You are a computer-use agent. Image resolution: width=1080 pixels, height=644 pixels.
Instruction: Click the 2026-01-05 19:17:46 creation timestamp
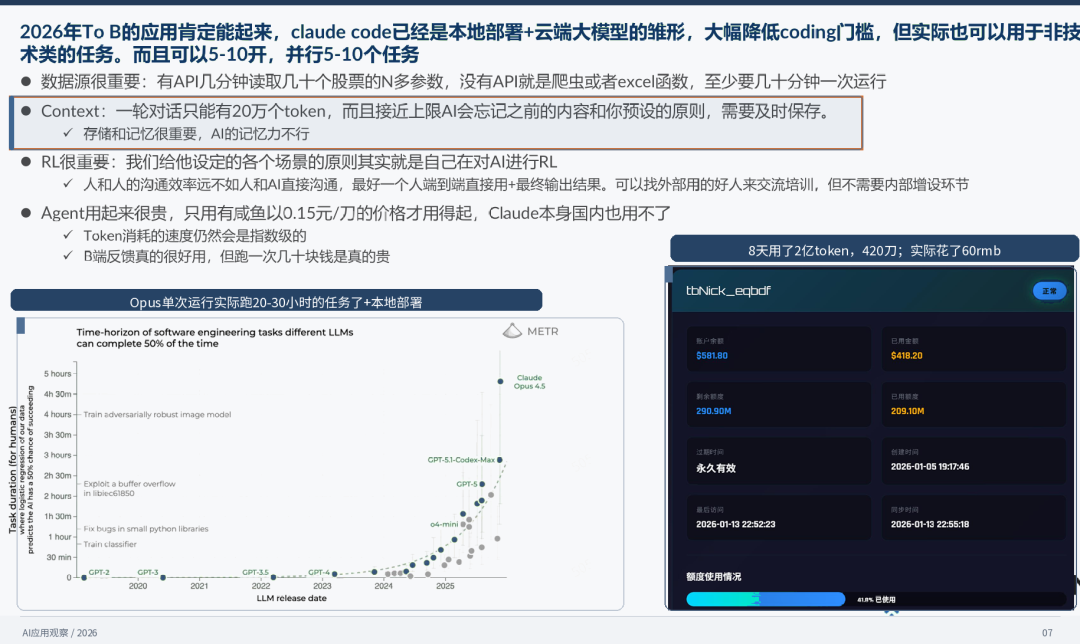tap(930, 466)
